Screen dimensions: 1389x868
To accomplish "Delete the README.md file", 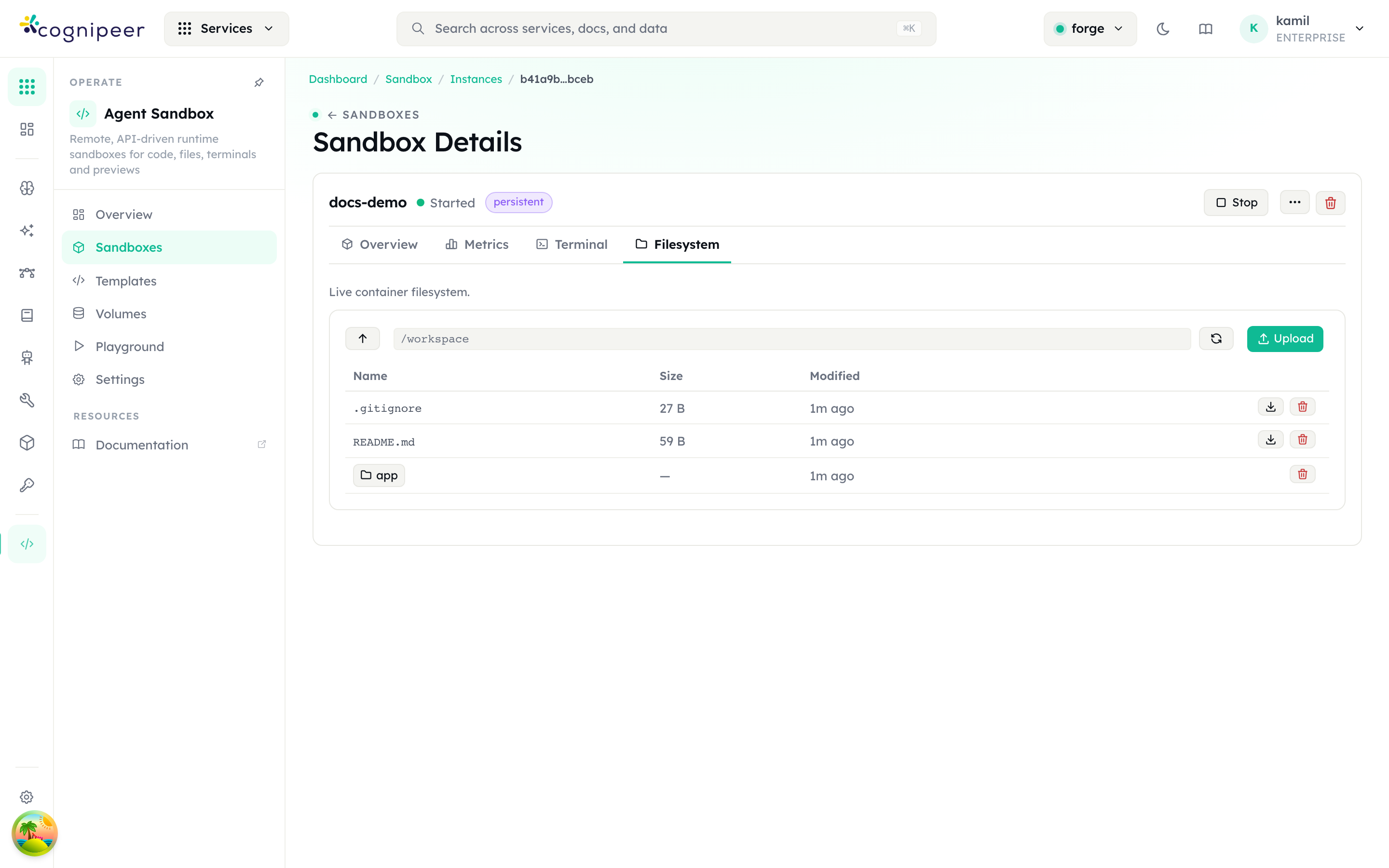I will 1302,440.
